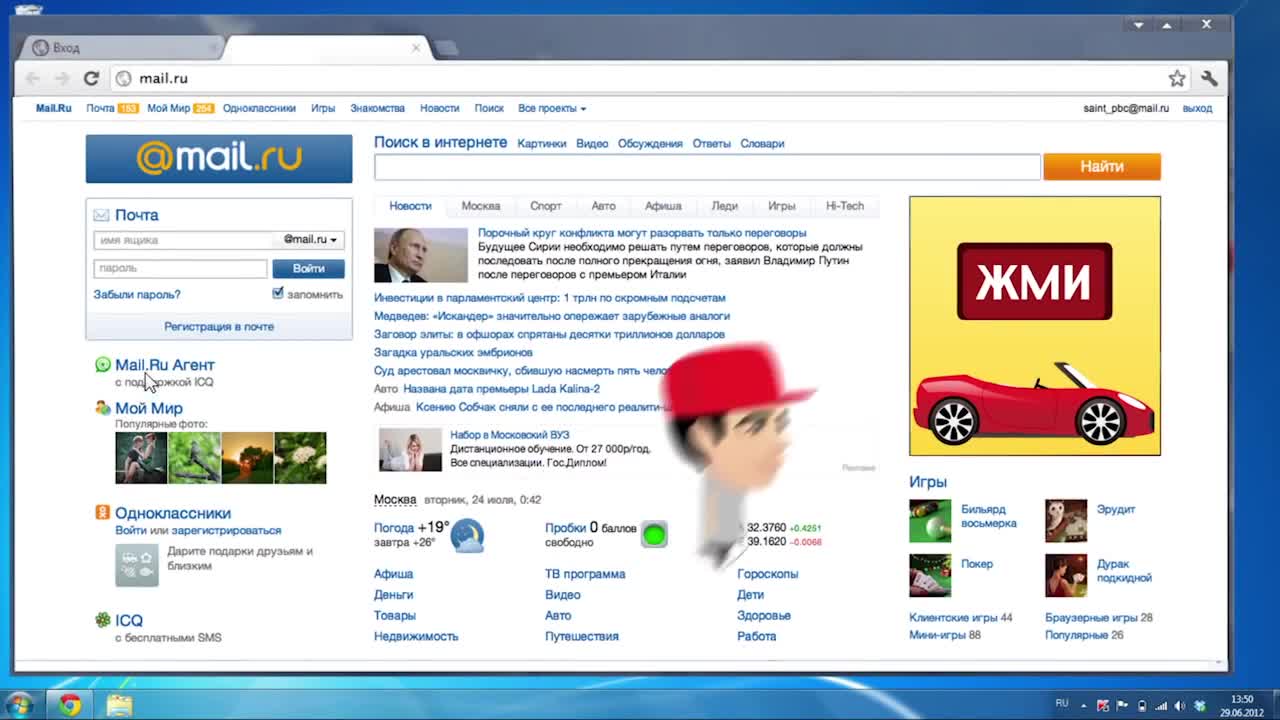Click the Mail.Ru Agent green icon
Viewport: 1280px width, 720px height.
coord(102,365)
